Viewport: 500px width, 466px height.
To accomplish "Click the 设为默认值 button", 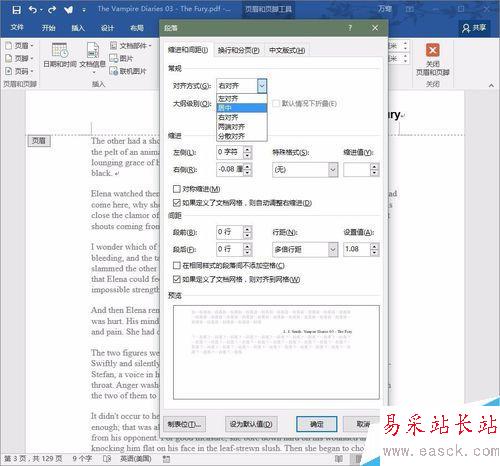I will tap(251, 424).
